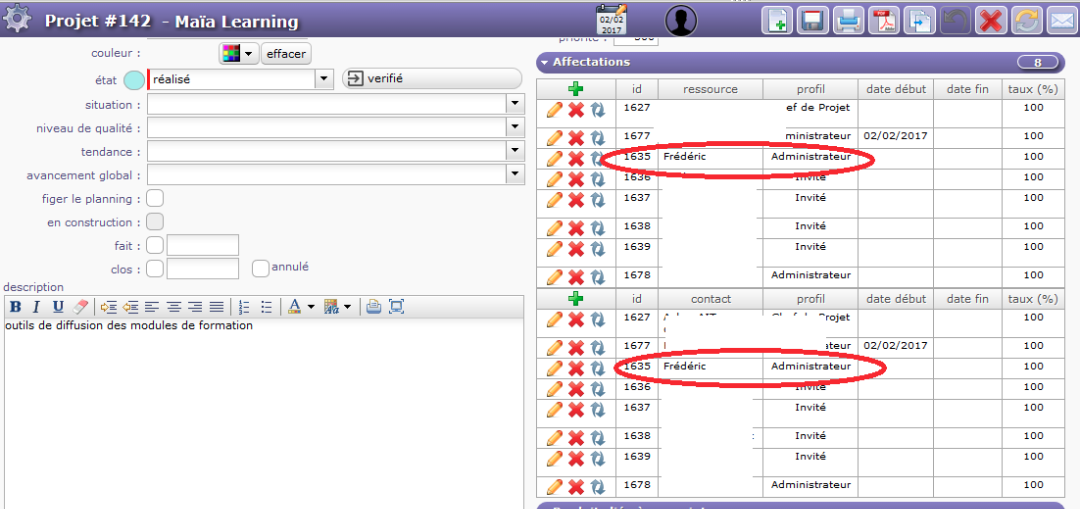Click the 02/02/2017 date in ressource table
The width and height of the screenshot is (1080, 509).
click(895, 136)
